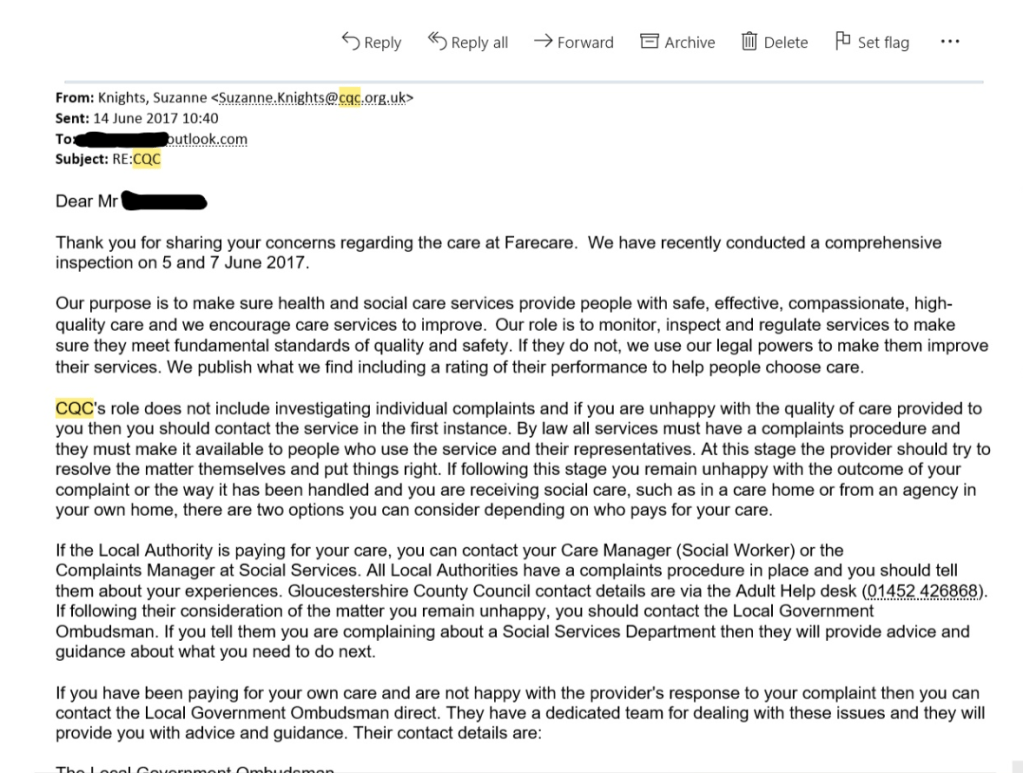Click the Subject label in the header
The height and width of the screenshot is (773, 1023).
pyautogui.click(x=81, y=159)
